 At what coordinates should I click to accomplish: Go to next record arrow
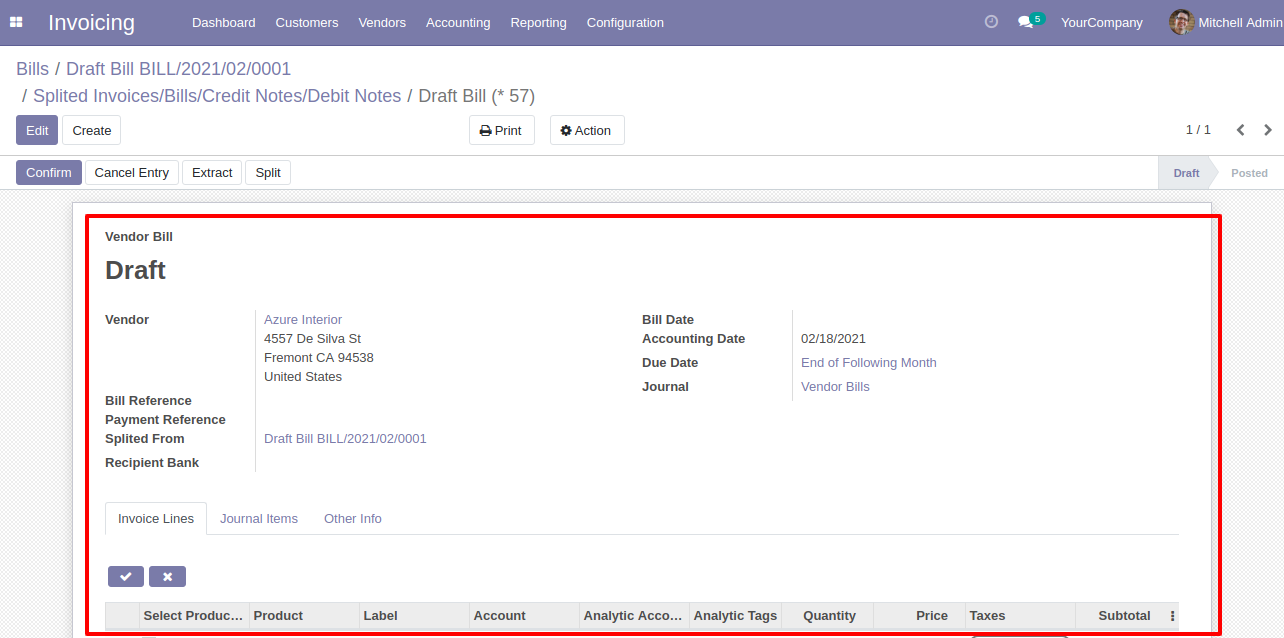tap(1268, 130)
